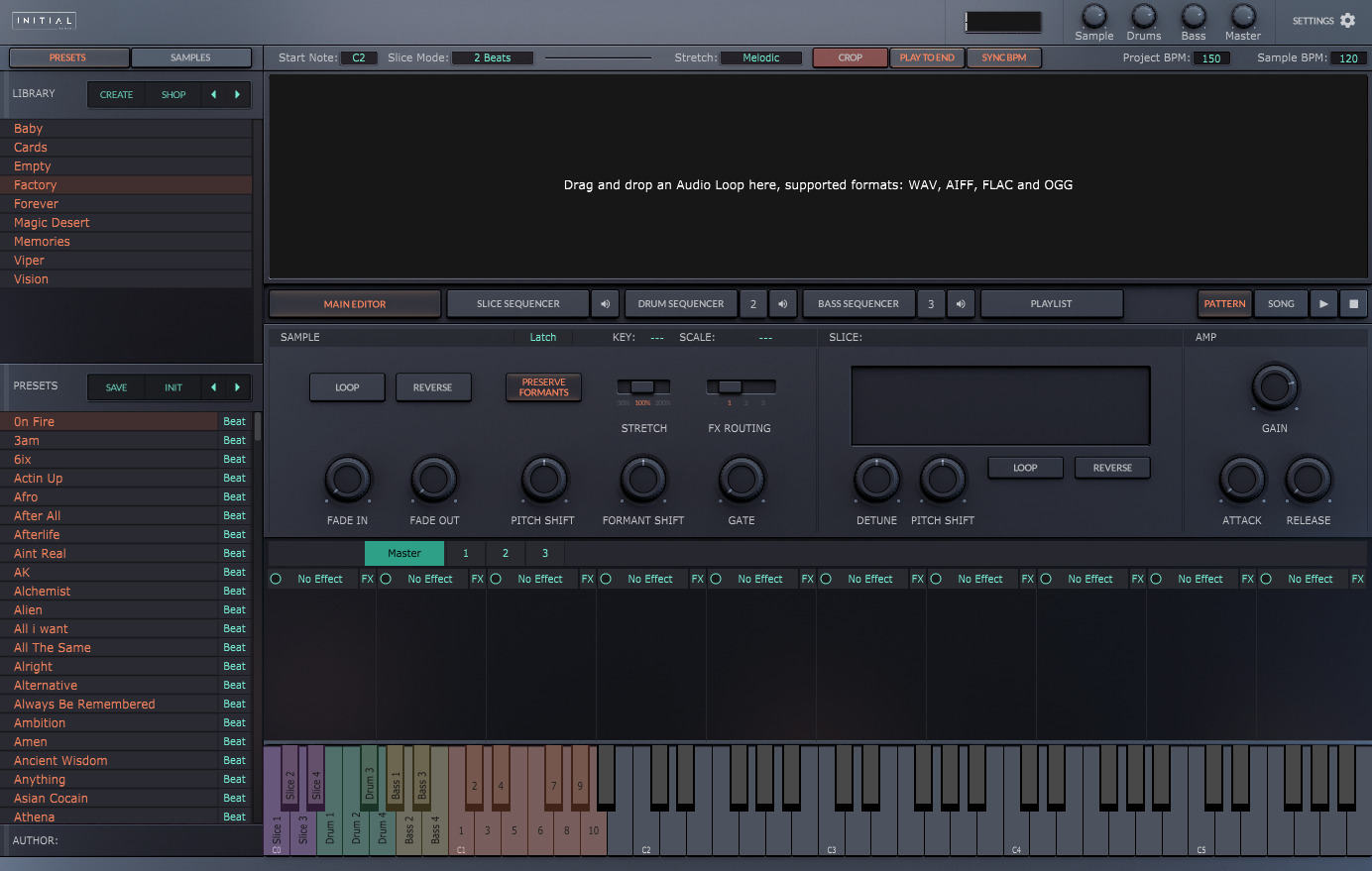This screenshot has width=1372, height=871.
Task: Open the Start Note C2 selector
Action: click(358, 57)
